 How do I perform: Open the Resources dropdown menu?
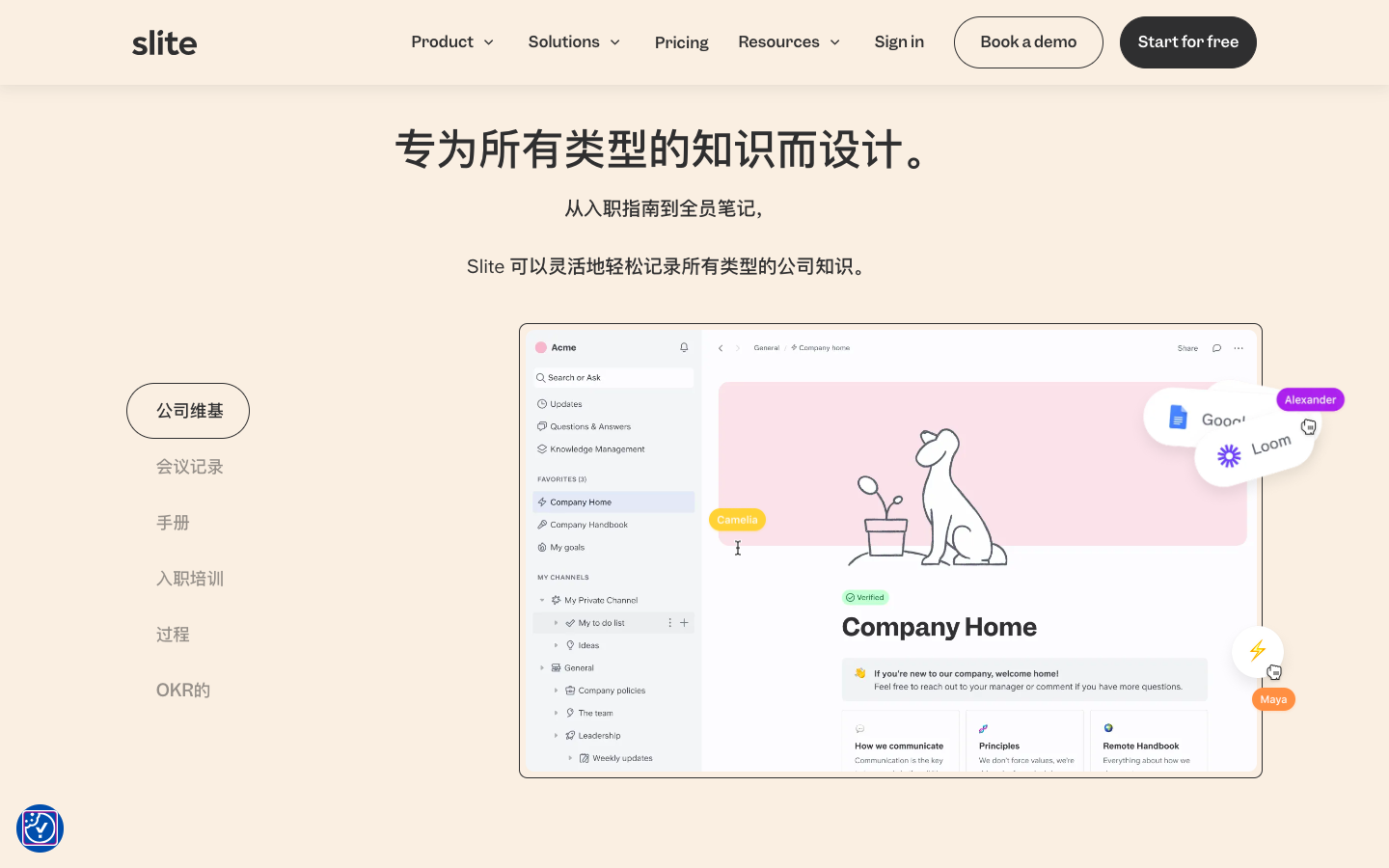click(x=789, y=41)
